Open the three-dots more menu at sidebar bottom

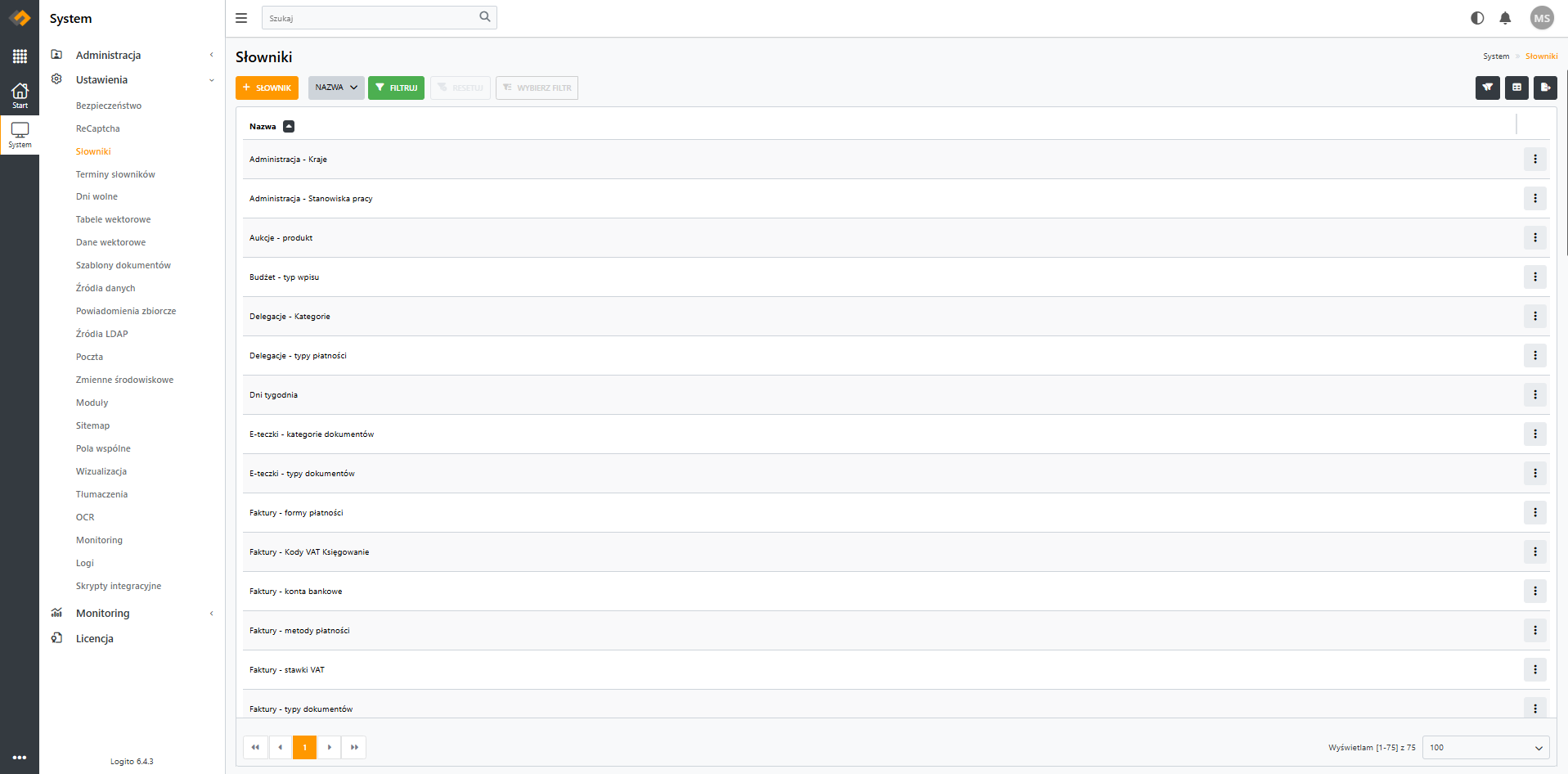[x=20, y=758]
